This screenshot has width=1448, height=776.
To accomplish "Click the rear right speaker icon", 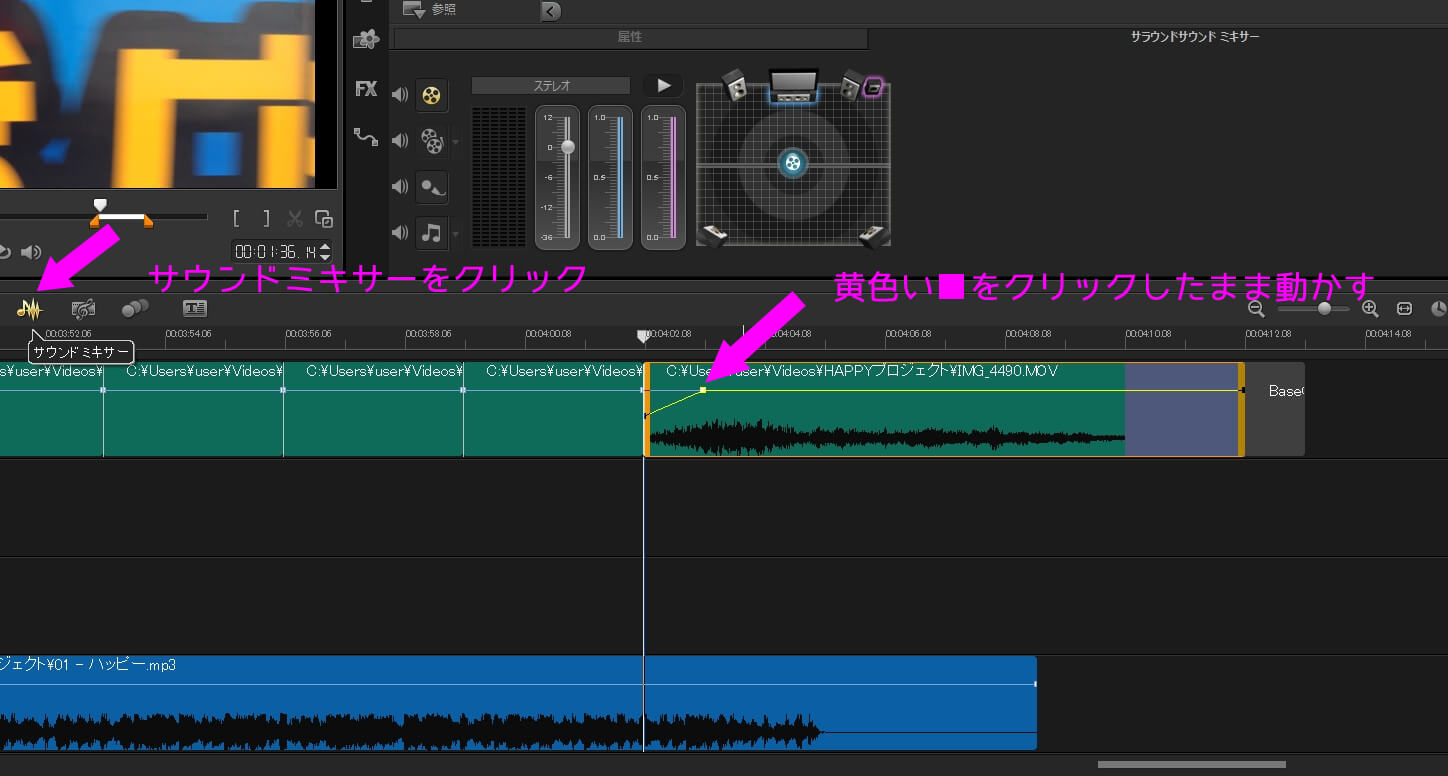I will (874, 236).
